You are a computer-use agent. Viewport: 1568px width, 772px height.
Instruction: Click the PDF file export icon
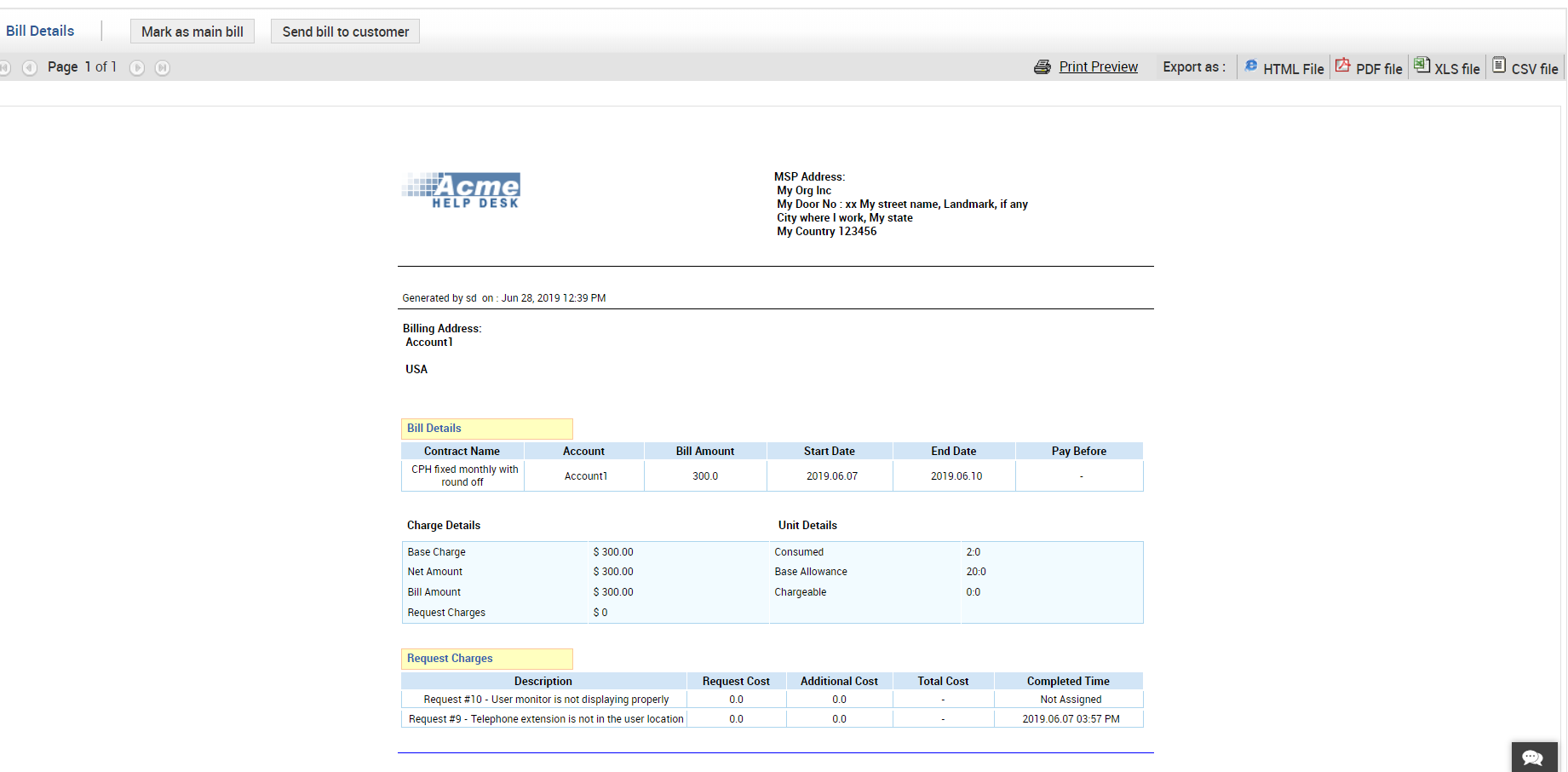1343,65
